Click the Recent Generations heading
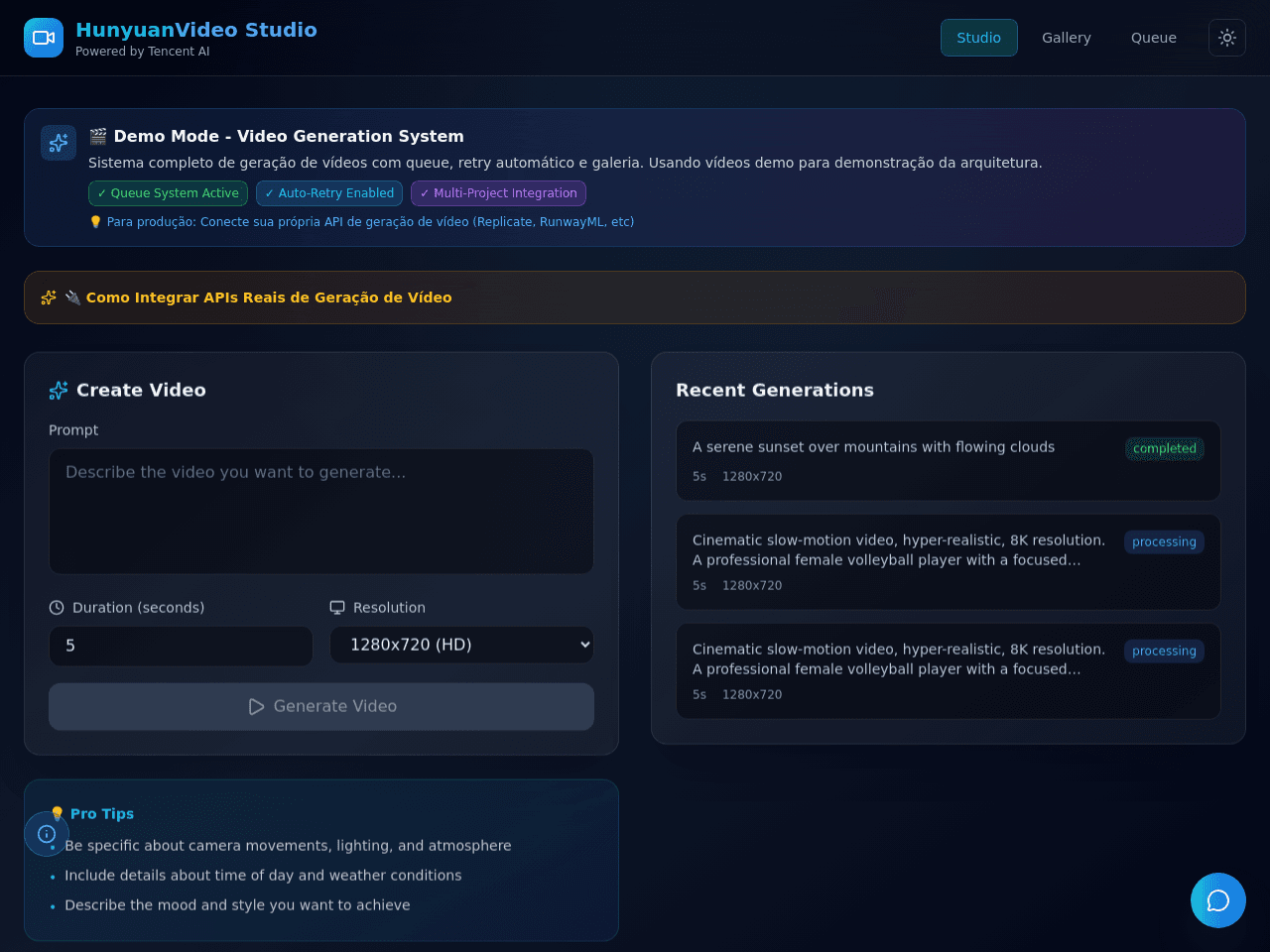 [775, 391]
